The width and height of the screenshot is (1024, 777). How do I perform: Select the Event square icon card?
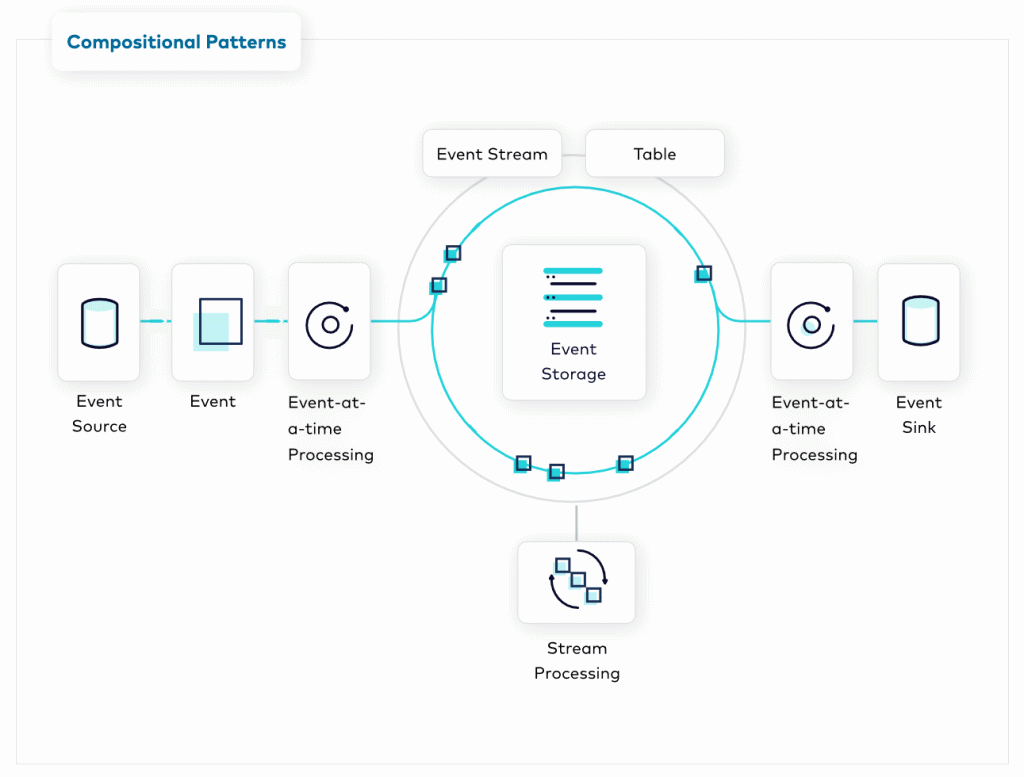pos(213,322)
